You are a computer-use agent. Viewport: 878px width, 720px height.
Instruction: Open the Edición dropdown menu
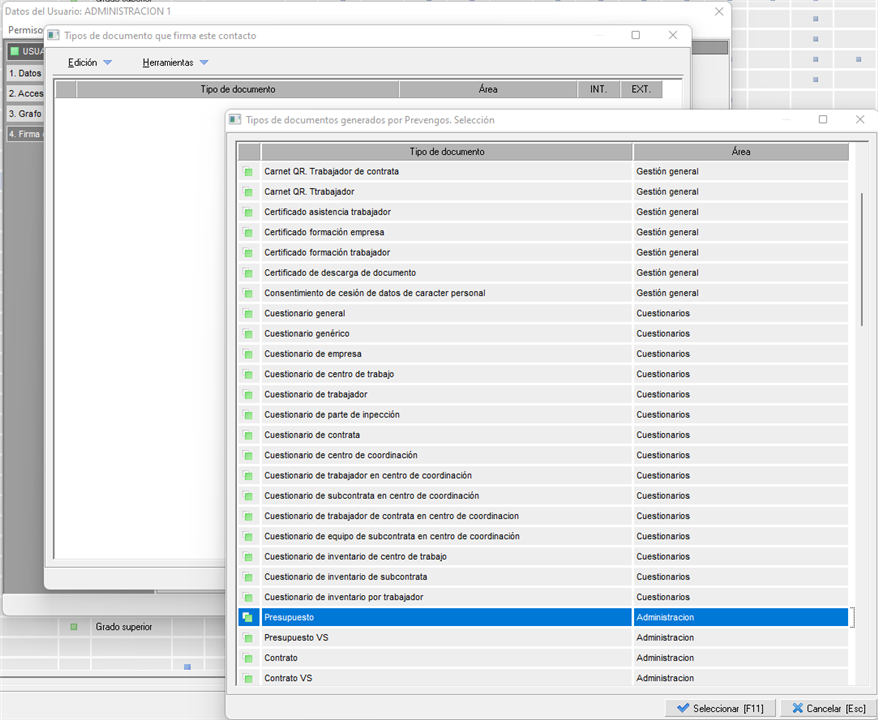(x=89, y=63)
